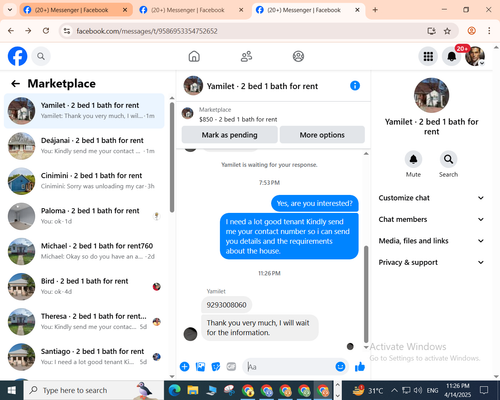
Task: Open Deájanai conversation
Action: pos(84,146)
